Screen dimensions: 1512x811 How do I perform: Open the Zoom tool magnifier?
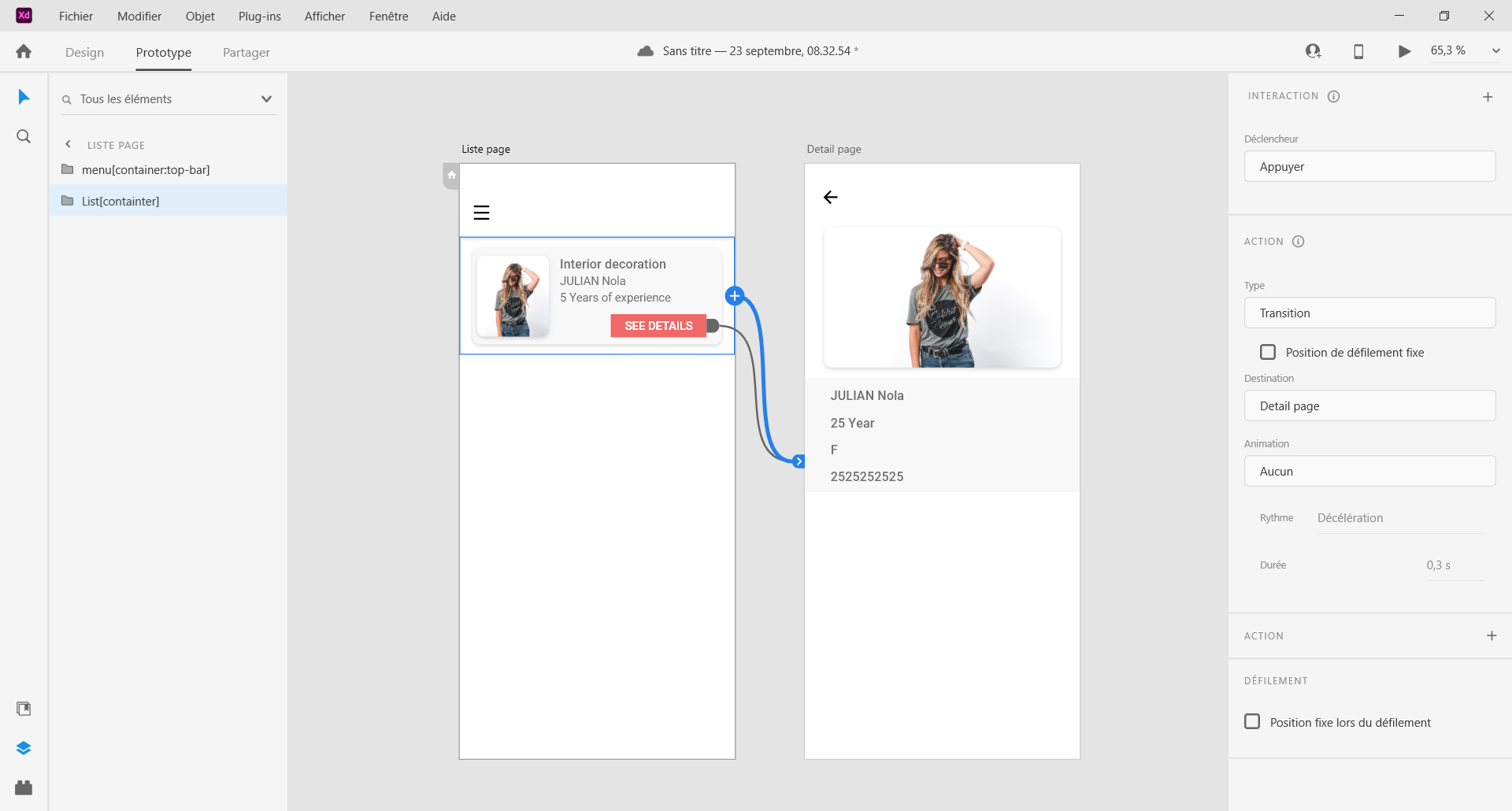(x=24, y=136)
